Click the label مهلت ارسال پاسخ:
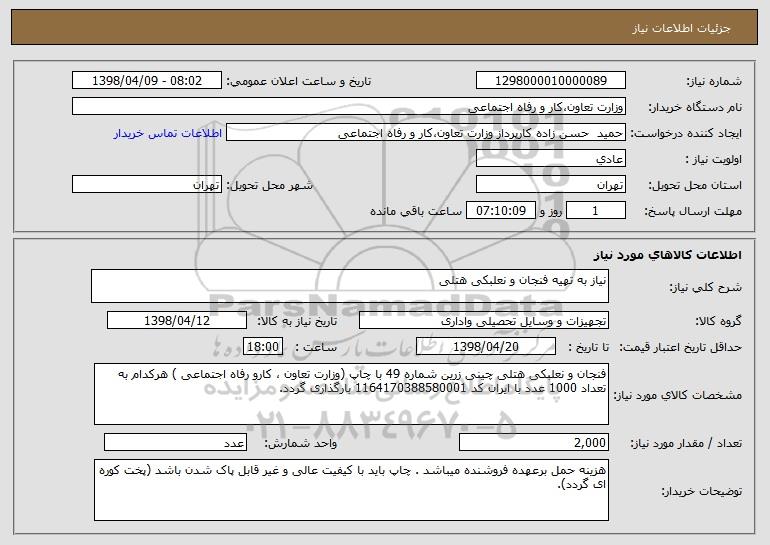The height and width of the screenshot is (545, 770). point(693,211)
